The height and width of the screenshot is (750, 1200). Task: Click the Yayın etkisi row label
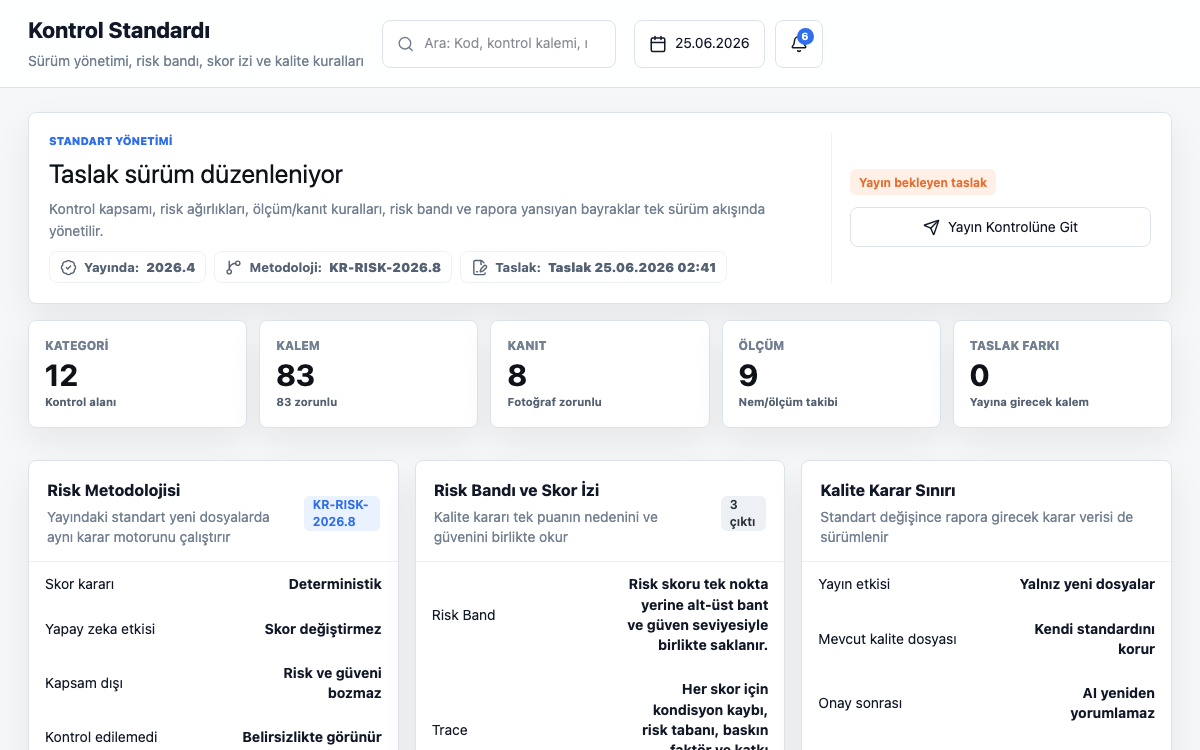tap(854, 584)
